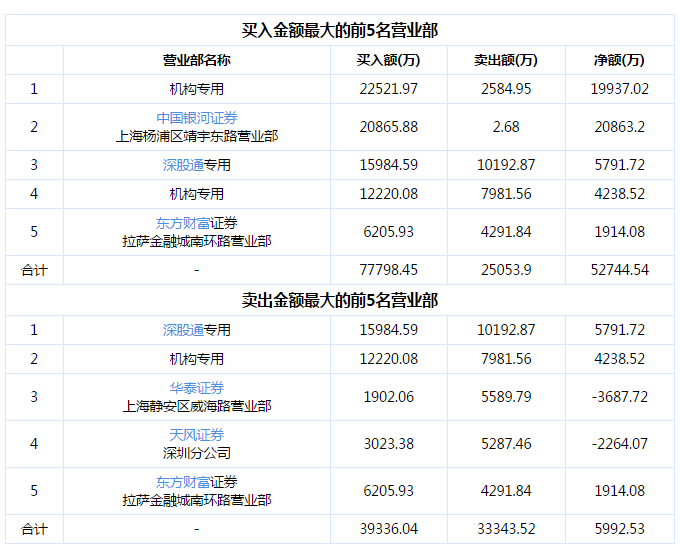Select net amount 20863.2
This screenshot has width=683, height=552.
619,127
